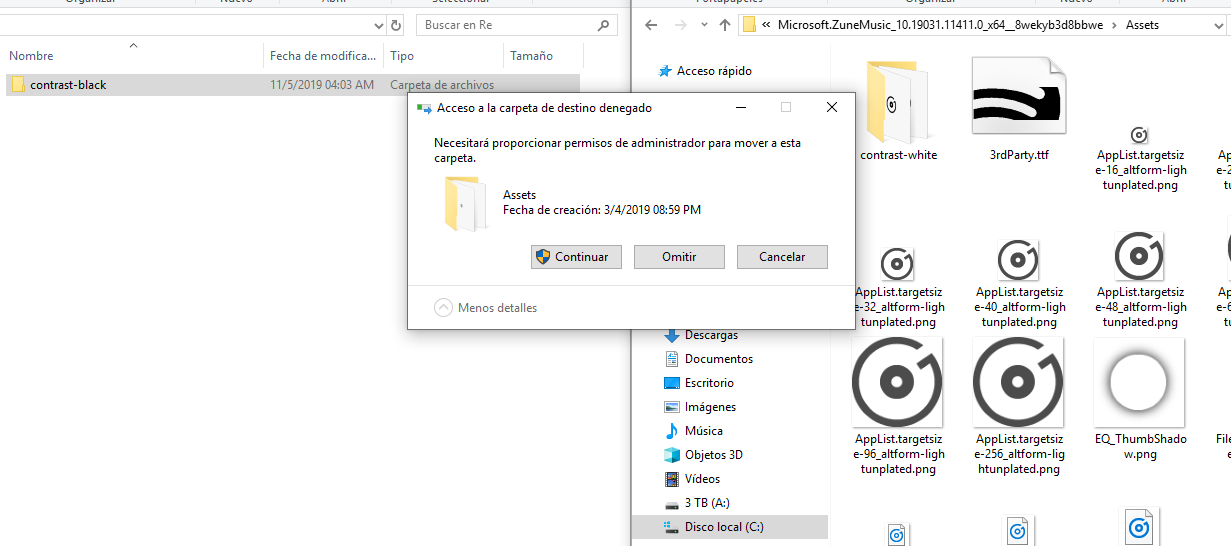Click the Vídeos film icon
Image resolution: width=1231 pixels, height=546 pixels.
[672, 479]
